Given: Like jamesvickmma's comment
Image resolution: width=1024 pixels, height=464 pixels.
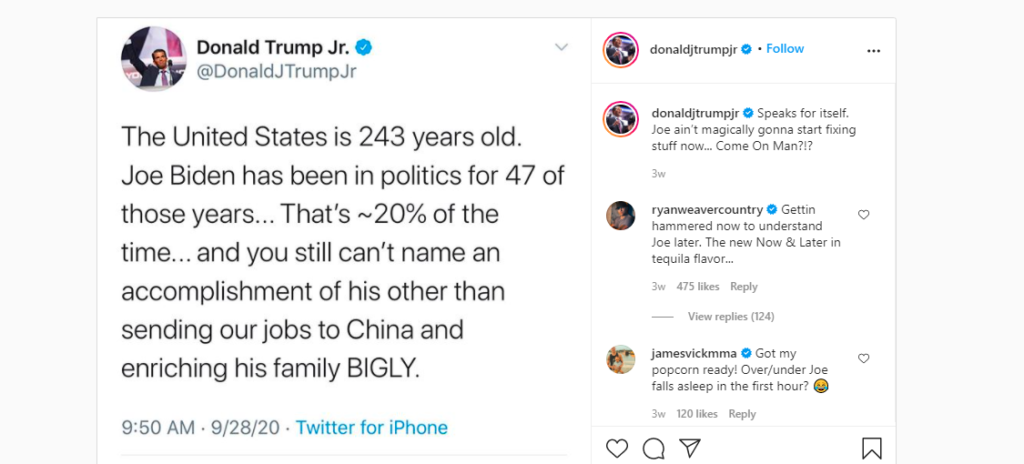Looking at the screenshot, I should 864,358.
